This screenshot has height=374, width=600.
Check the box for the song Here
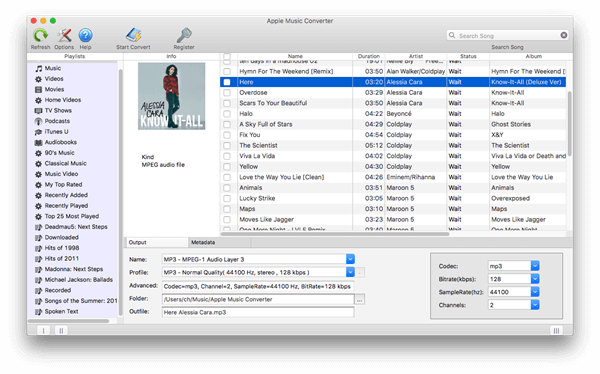227,82
